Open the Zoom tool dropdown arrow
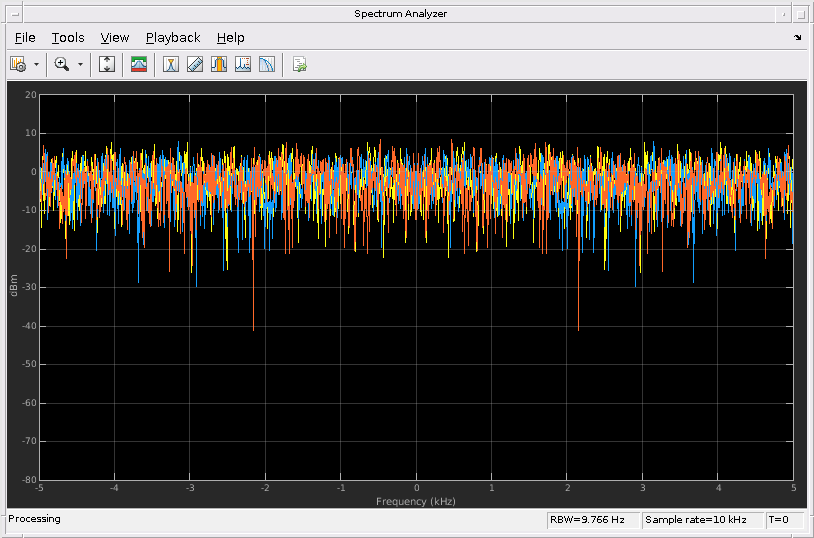Image resolution: width=814 pixels, height=538 pixels. click(80, 64)
